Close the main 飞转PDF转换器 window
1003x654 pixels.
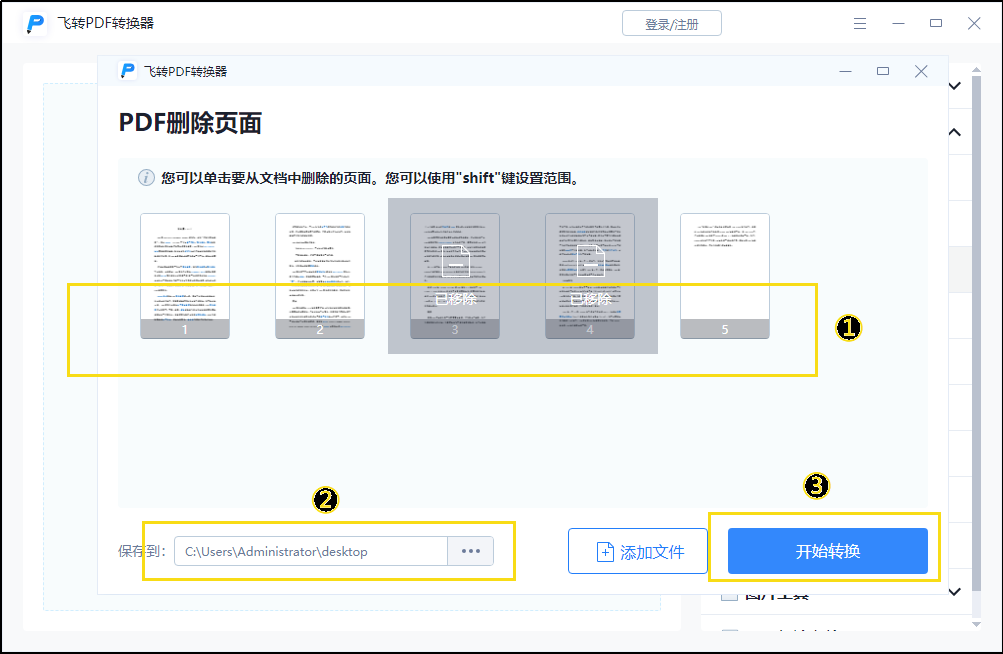(x=974, y=24)
